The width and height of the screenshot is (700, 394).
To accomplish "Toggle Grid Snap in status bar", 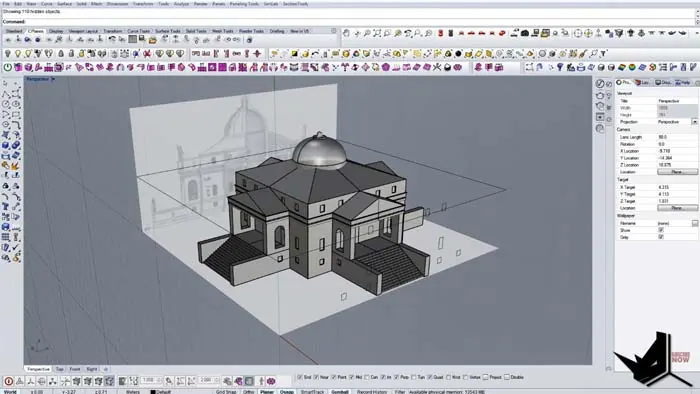I will pos(226,392).
